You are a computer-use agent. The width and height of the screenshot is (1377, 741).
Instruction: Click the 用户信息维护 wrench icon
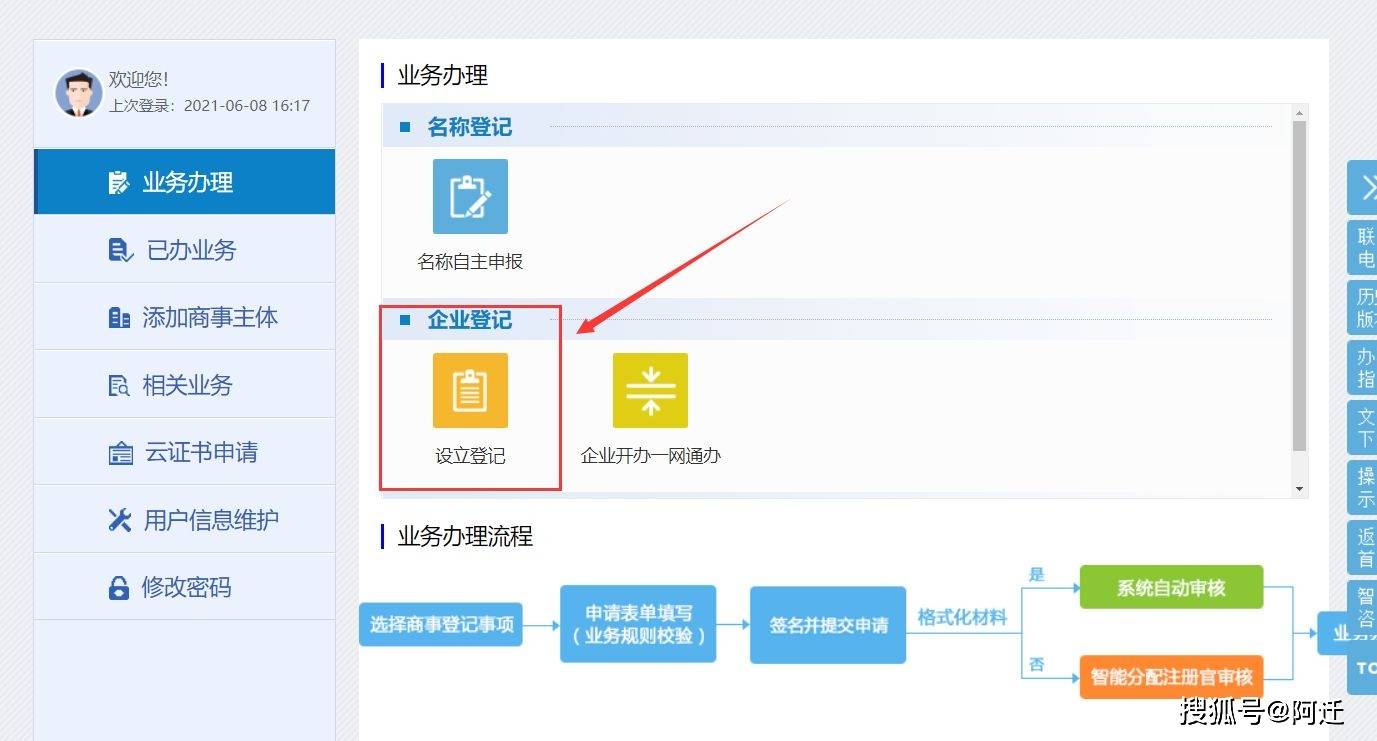(119, 519)
